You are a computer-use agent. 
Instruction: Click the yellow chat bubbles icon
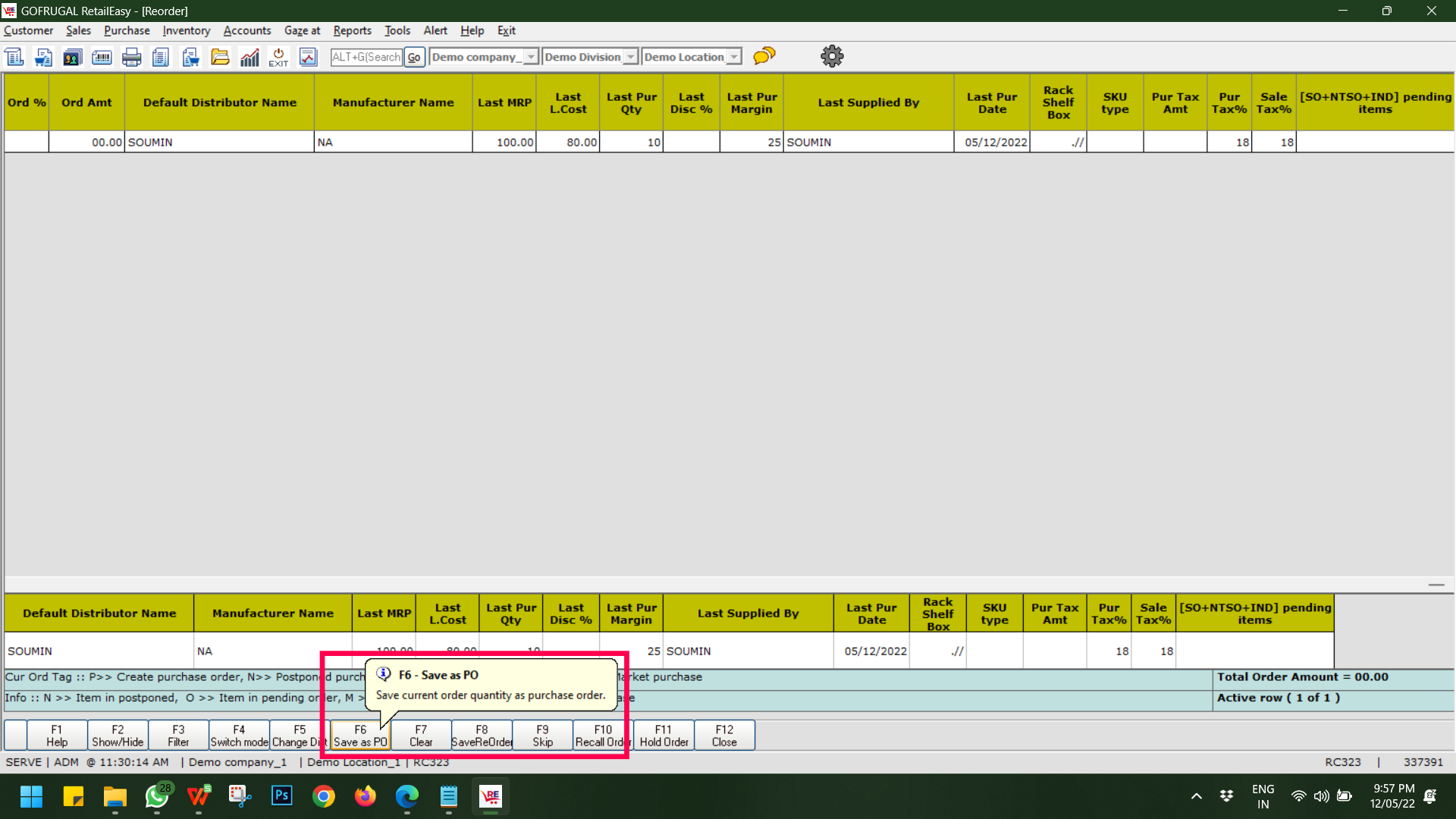(764, 56)
